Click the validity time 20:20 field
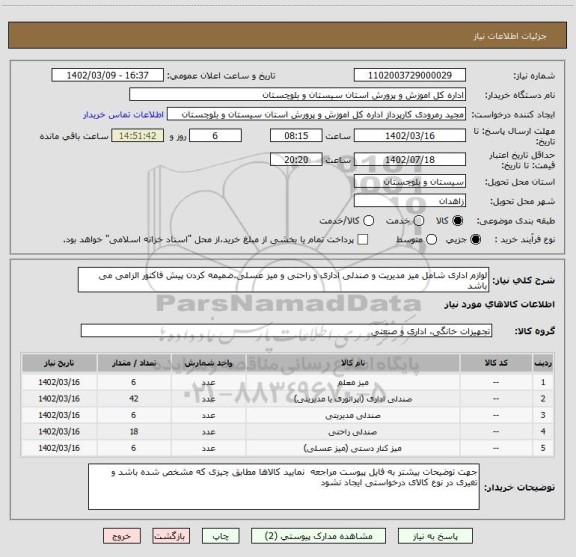The width and height of the screenshot is (576, 557). pos(296,159)
